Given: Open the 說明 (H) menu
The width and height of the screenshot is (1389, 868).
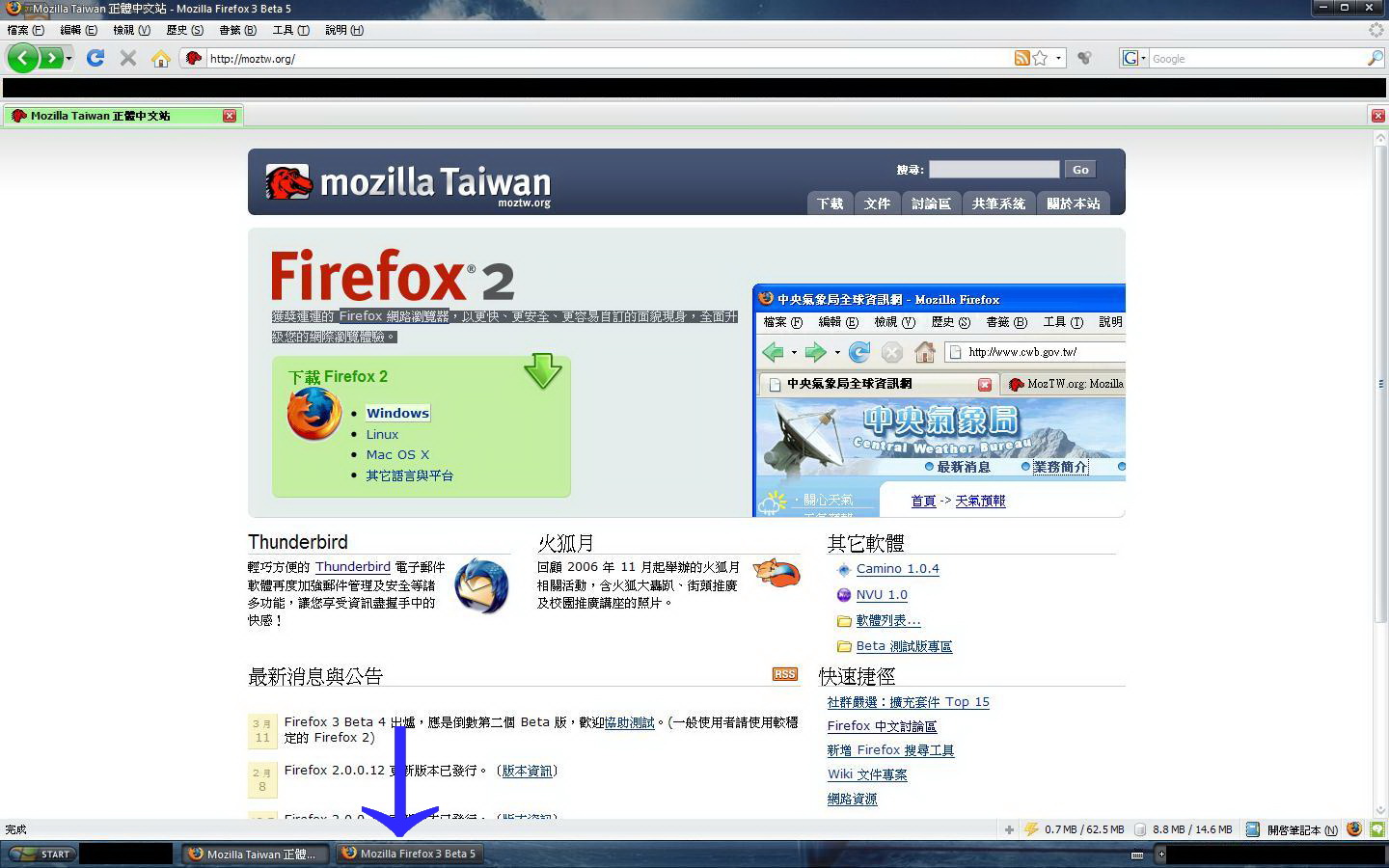Looking at the screenshot, I should (344, 30).
